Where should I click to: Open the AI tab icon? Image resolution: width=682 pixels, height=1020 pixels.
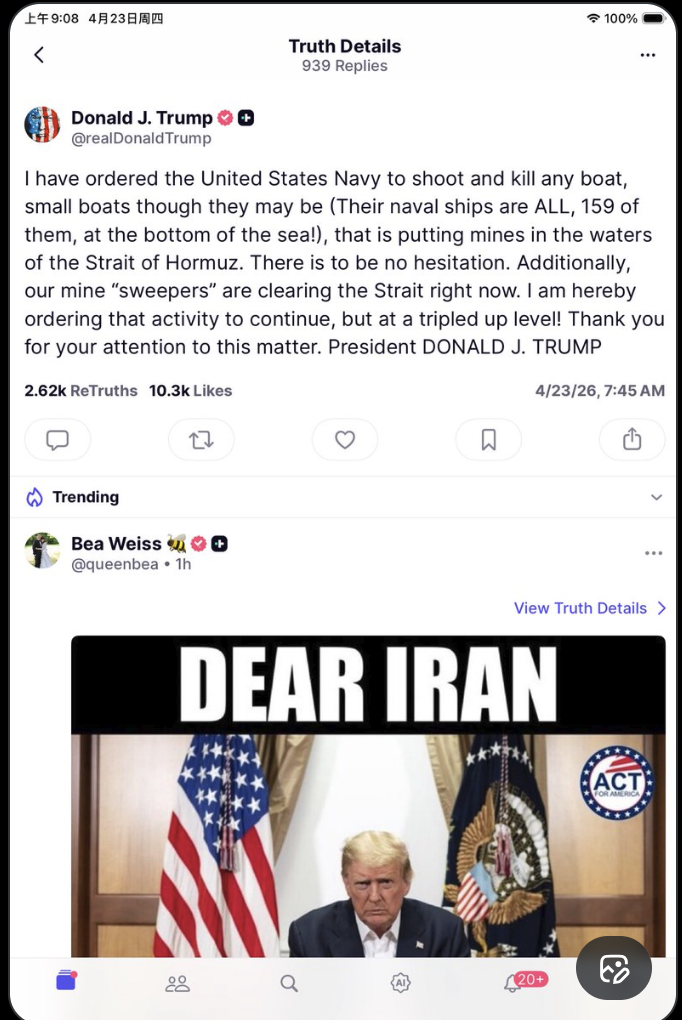(x=400, y=984)
